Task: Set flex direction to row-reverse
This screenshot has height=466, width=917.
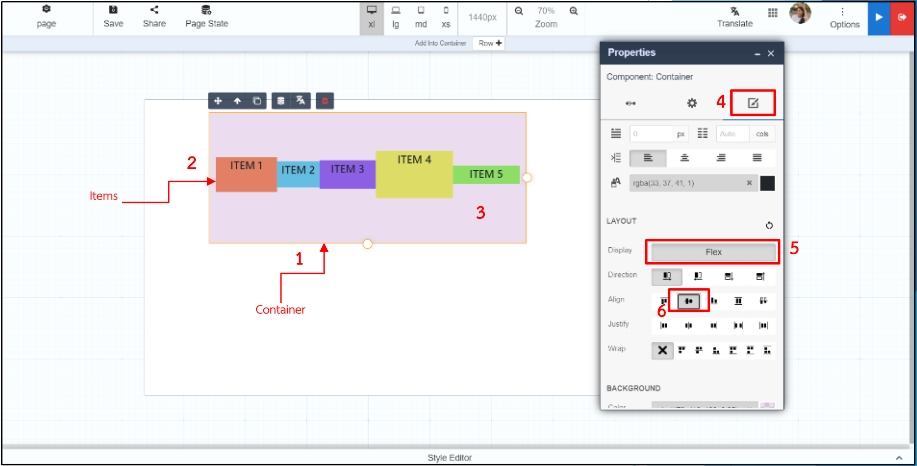Action: pyautogui.click(x=698, y=277)
